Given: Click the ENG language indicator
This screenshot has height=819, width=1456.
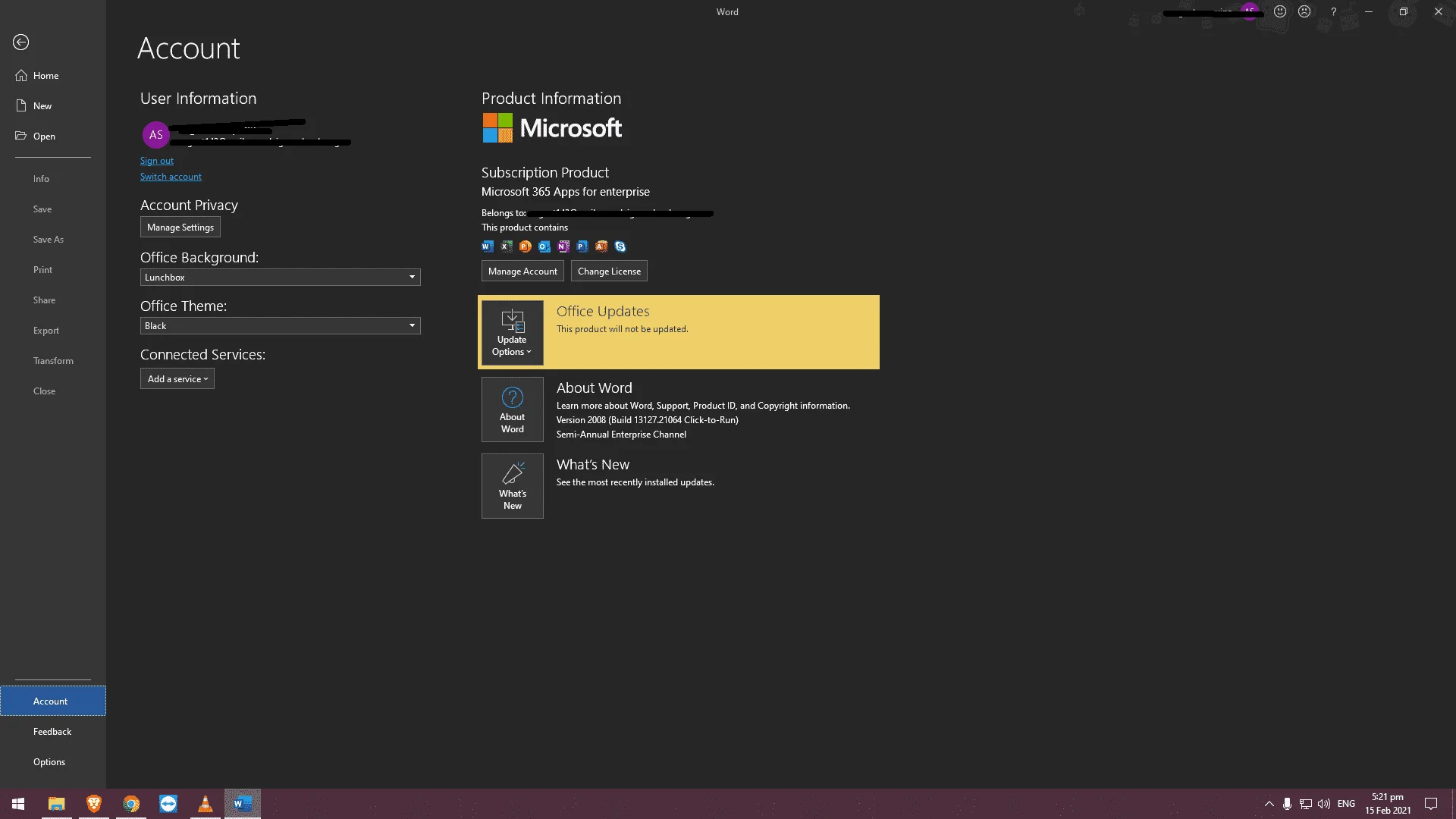Looking at the screenshot, I should [1346, 804].
